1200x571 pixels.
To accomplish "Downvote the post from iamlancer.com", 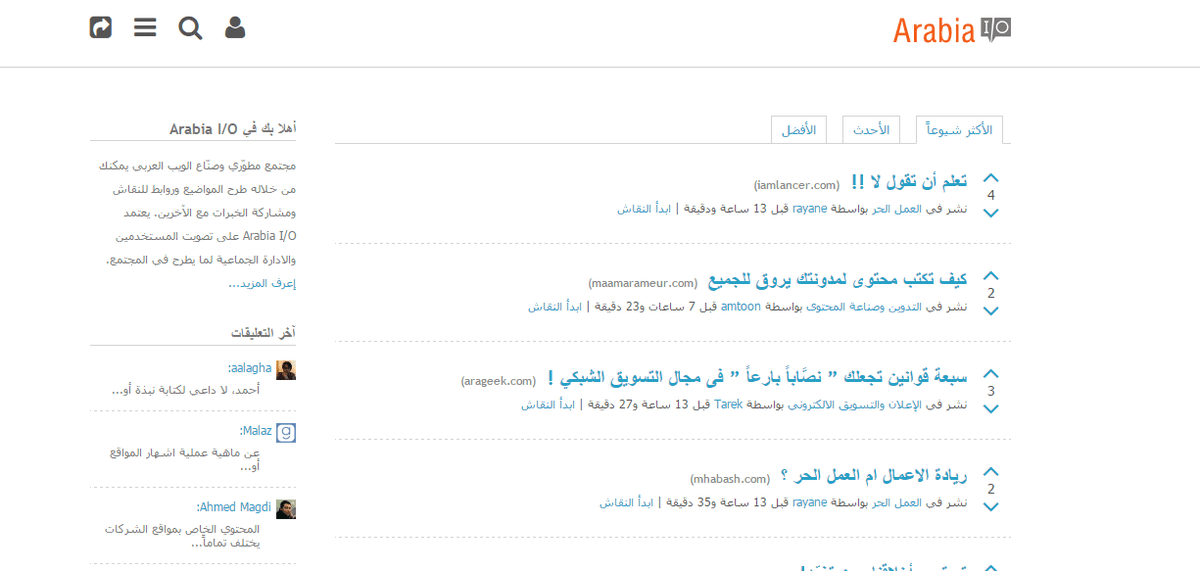I will point(991,213).
